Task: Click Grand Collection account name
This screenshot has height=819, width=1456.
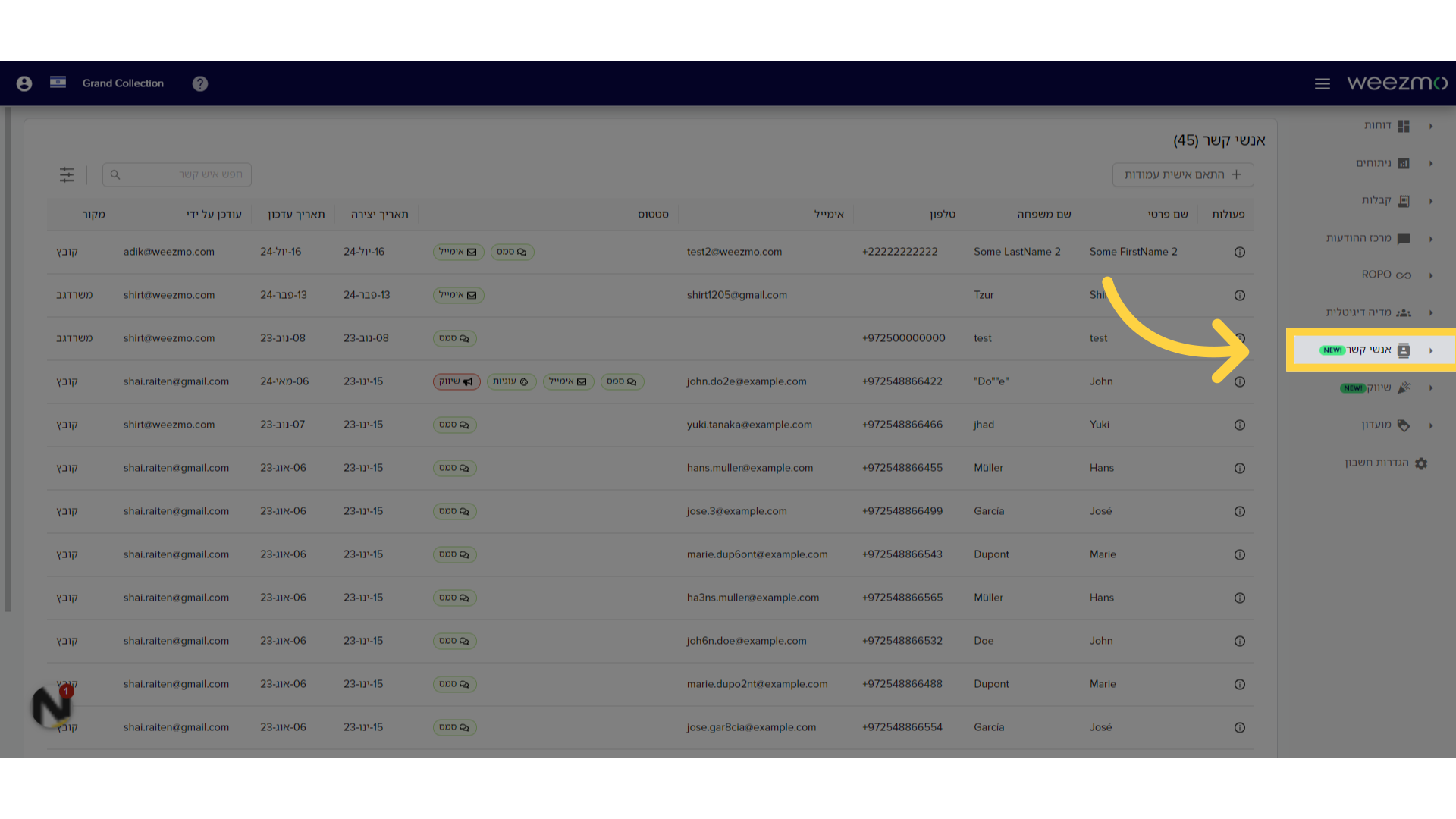Action: pos(123,83)
